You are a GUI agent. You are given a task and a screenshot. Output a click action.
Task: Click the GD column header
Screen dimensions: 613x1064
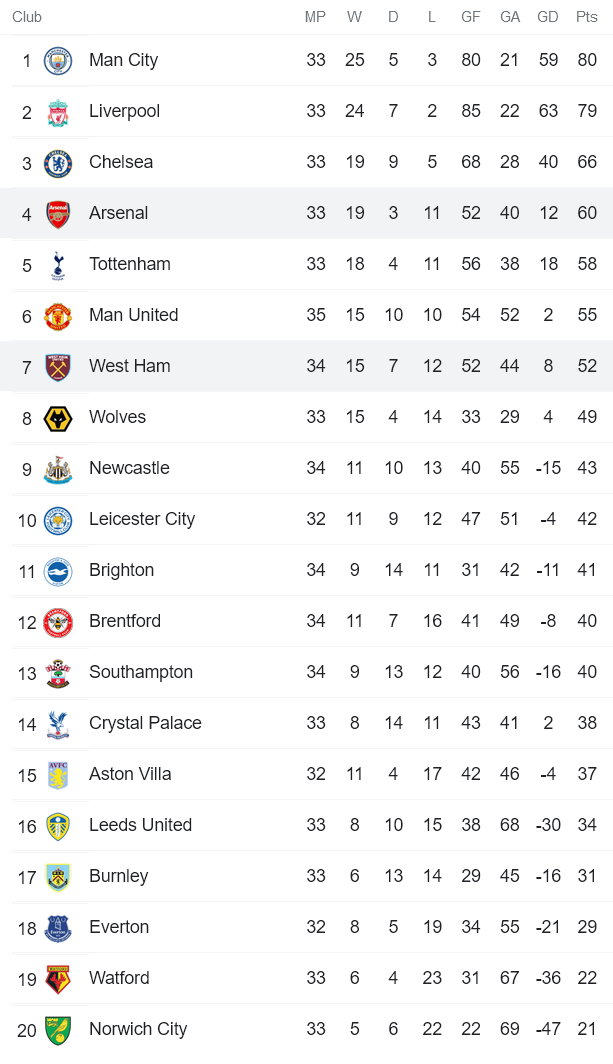tap(548, 17)
